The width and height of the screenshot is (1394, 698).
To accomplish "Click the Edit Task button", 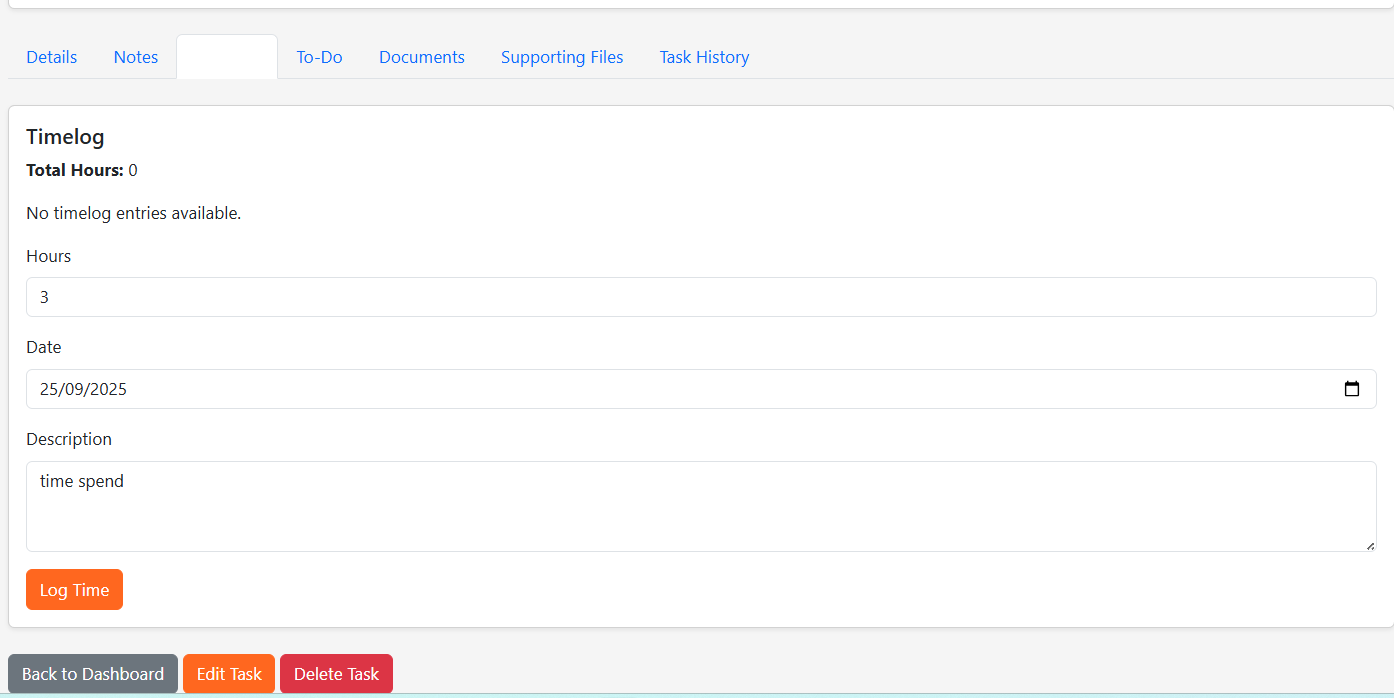I will [228, 673].
